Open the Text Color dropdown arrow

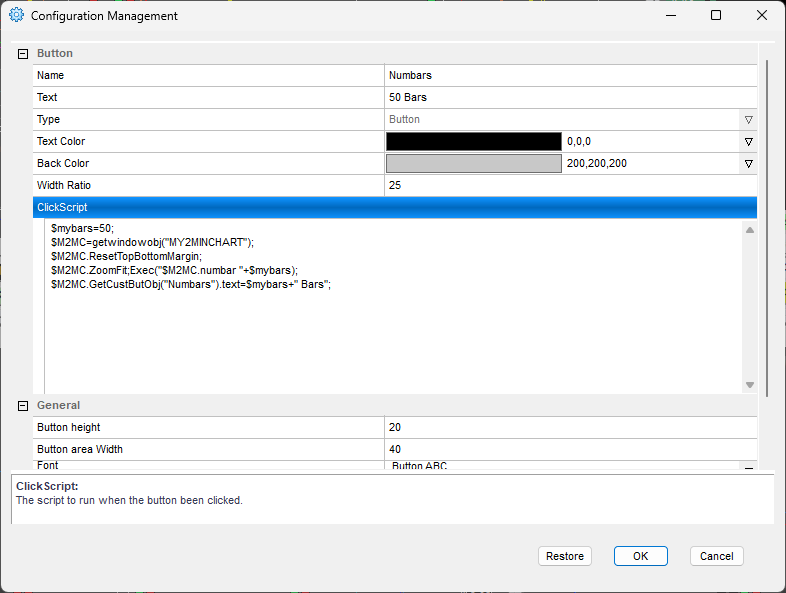pyautogui.click(x=748, y=142)
